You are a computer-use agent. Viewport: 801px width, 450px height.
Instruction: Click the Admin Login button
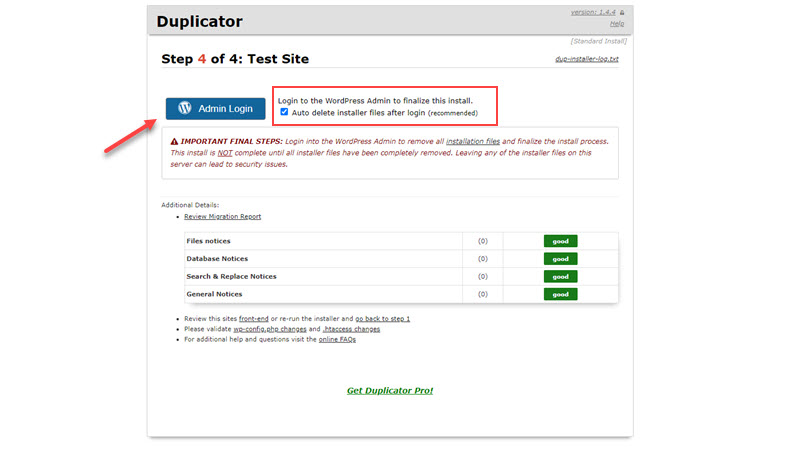215,109
